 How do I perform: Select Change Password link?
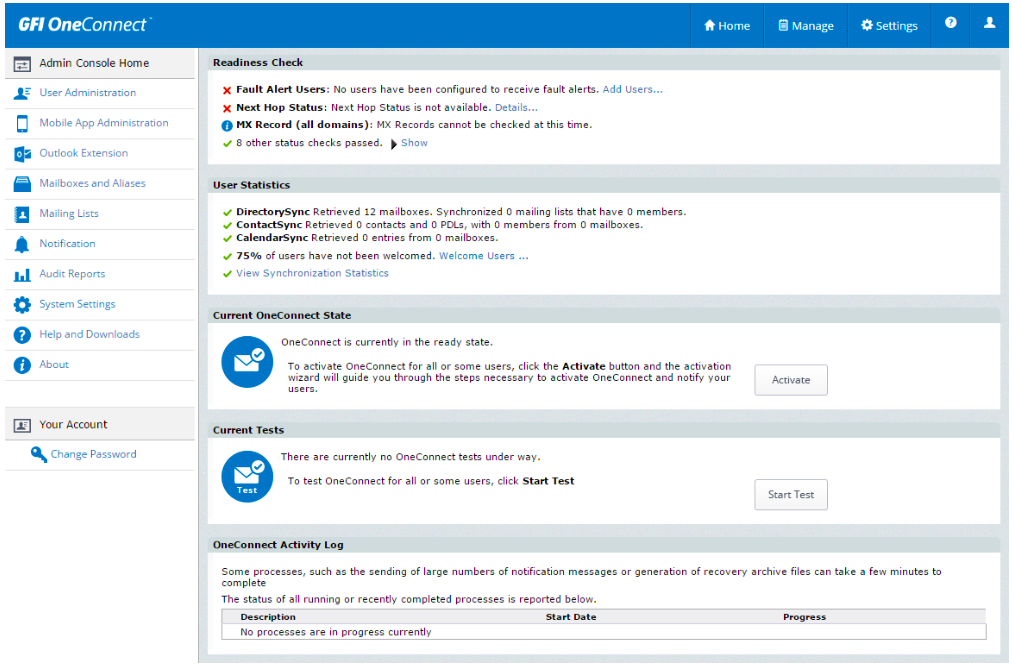pos(94,454)
